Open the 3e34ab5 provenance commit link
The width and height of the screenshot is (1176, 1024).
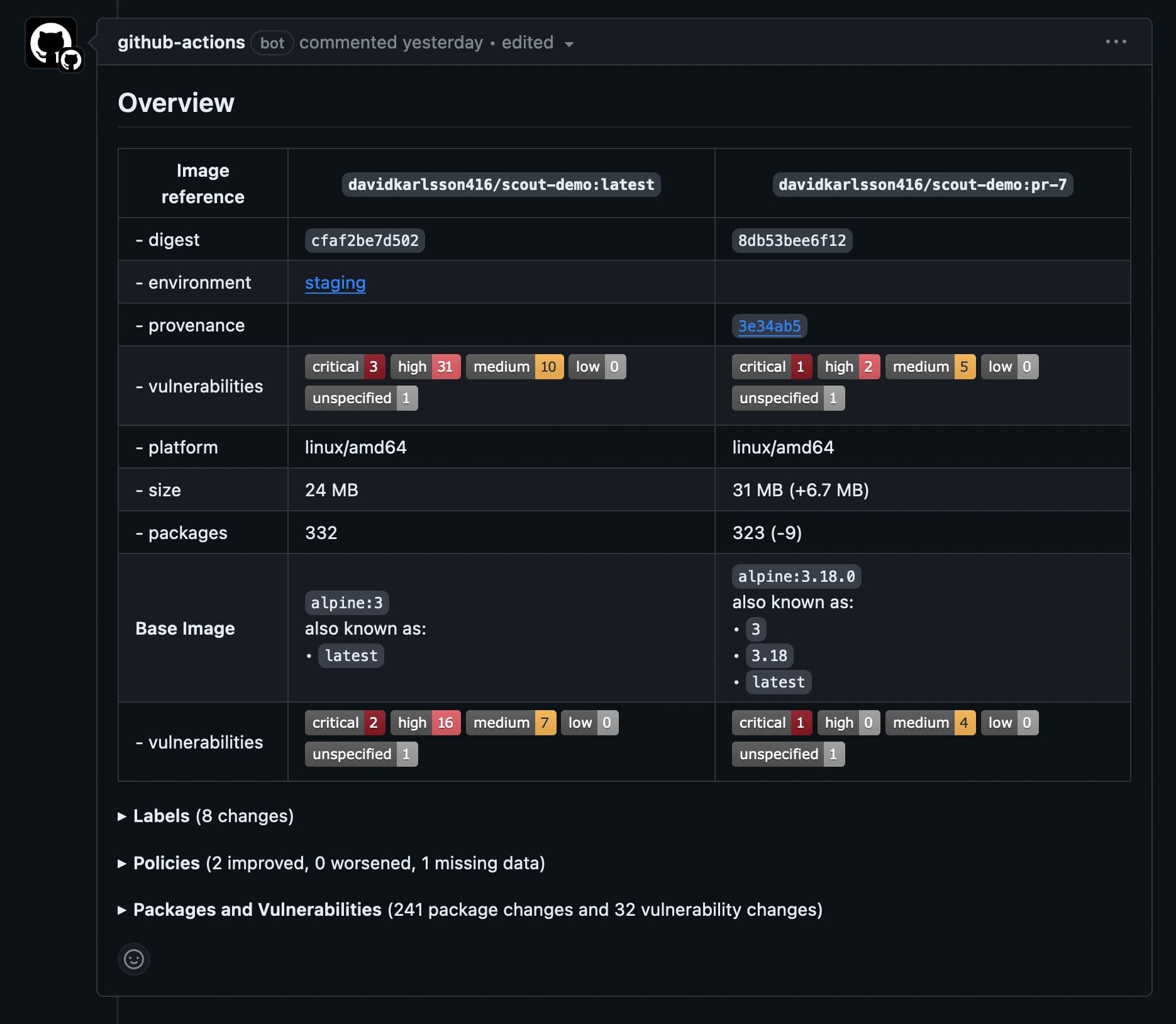(769, 326)
